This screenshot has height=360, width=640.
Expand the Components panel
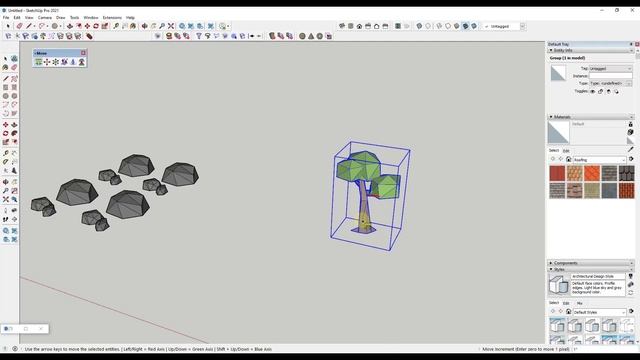(x=591, y=263)
